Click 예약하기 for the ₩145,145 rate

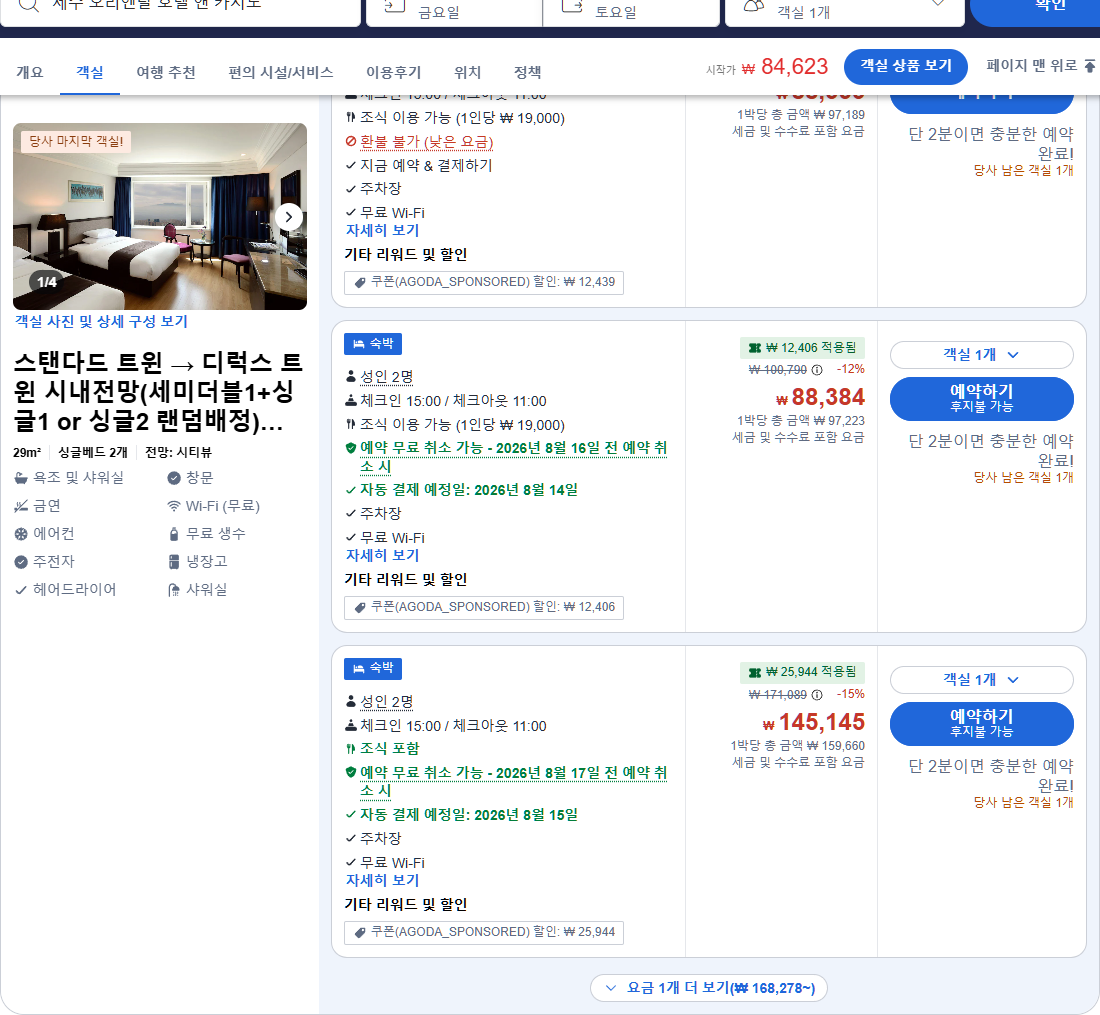point(981,723)
